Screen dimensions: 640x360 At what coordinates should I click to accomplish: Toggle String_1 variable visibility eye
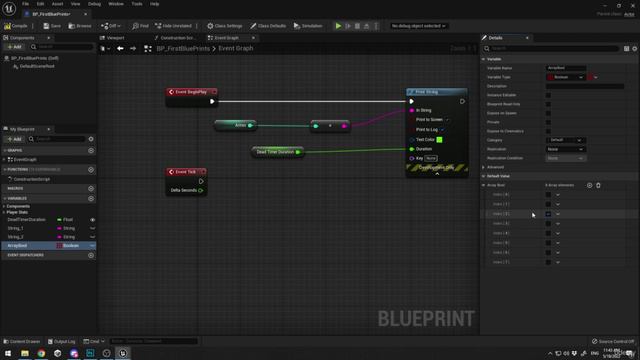[x=92, y=228]
